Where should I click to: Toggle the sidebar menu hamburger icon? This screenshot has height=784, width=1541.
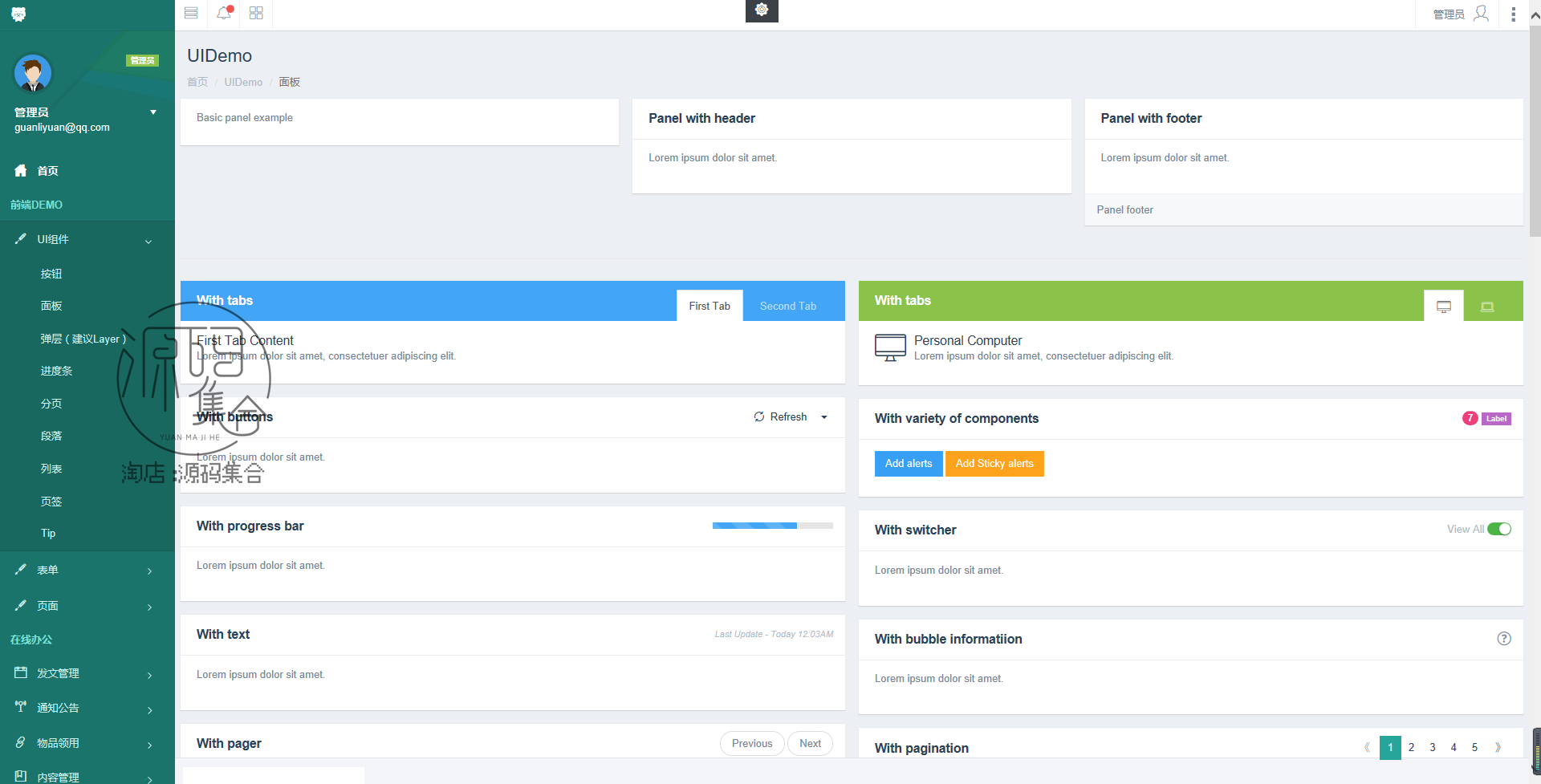(x=191, y=13)
